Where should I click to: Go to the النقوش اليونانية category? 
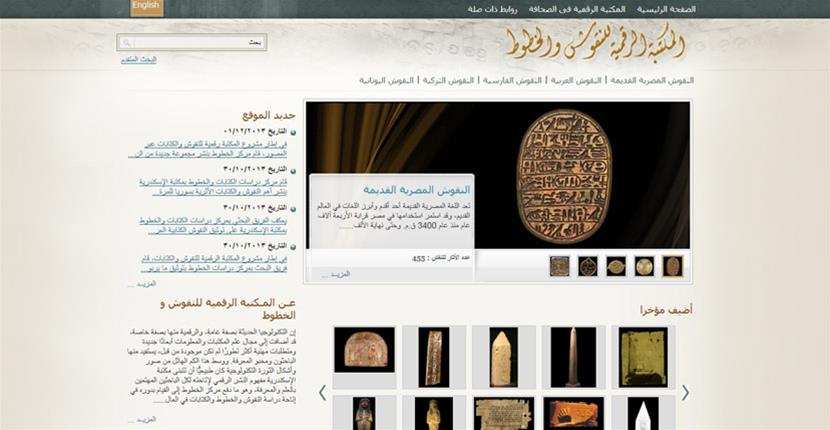pos(386,80)
